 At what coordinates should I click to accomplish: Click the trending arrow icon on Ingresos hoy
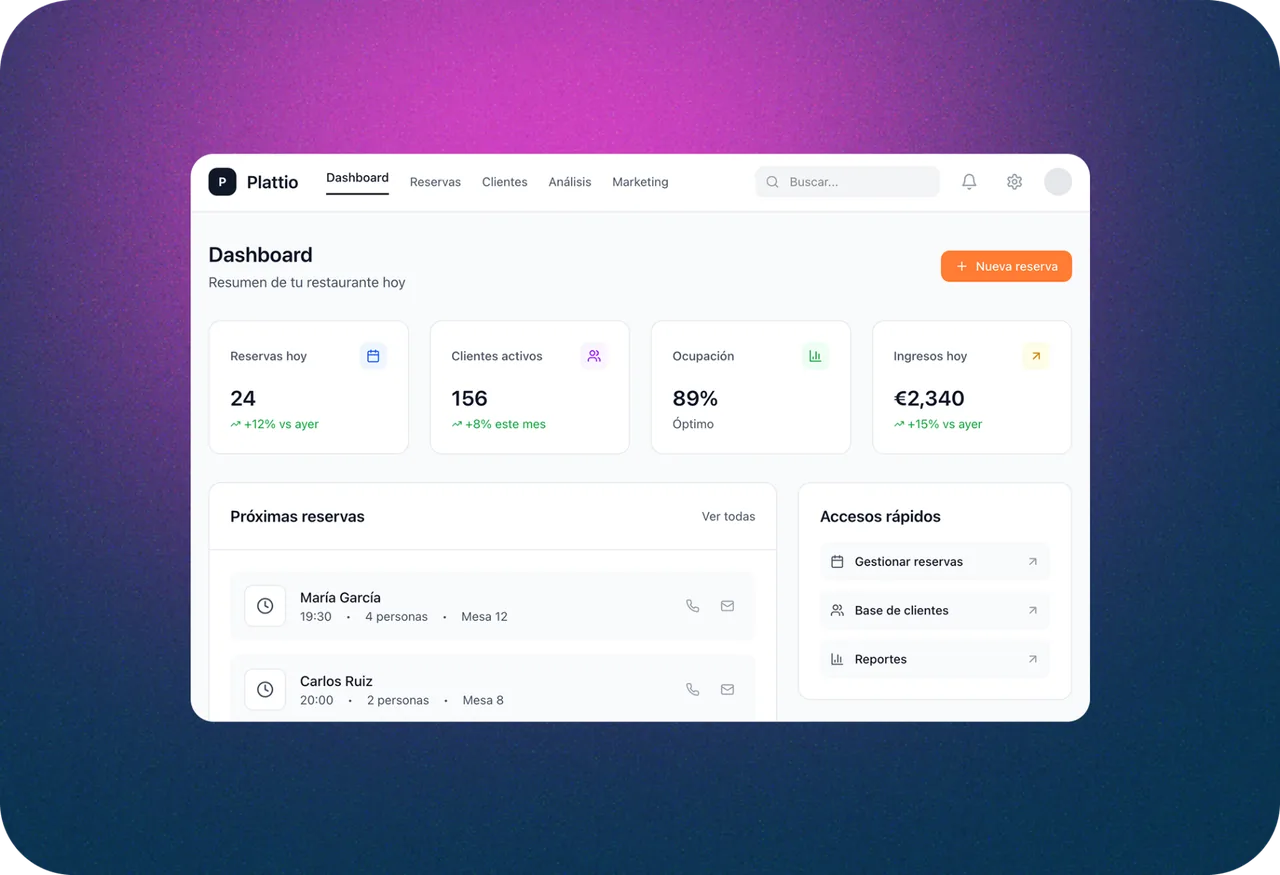1037,355
